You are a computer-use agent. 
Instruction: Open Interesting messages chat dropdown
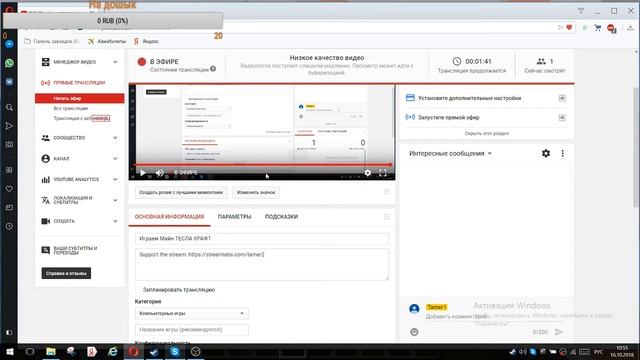coord(450,153)
